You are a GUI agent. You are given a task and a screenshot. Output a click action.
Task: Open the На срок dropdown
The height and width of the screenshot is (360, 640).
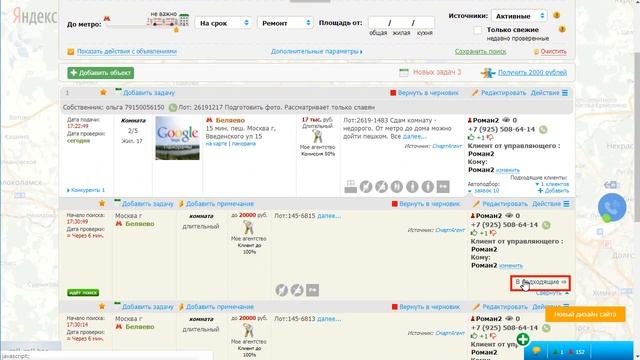(x=224, y=23)
